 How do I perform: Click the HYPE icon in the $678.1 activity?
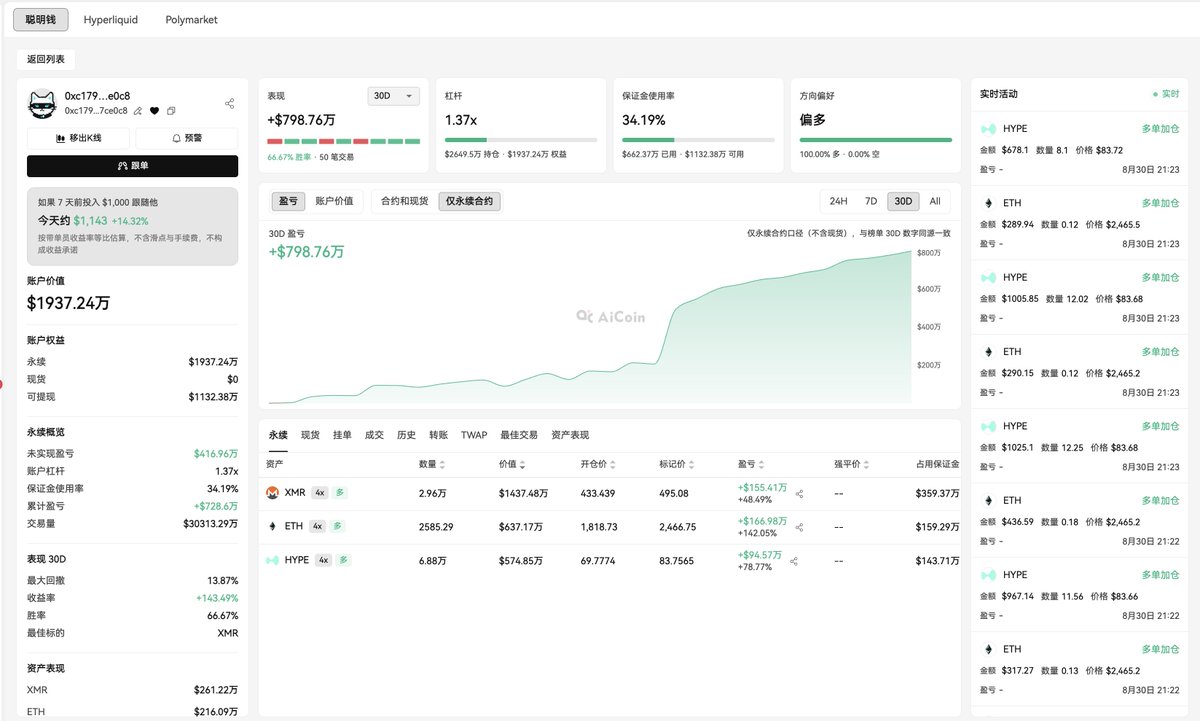pyautogui.click(x=988, y=129)
